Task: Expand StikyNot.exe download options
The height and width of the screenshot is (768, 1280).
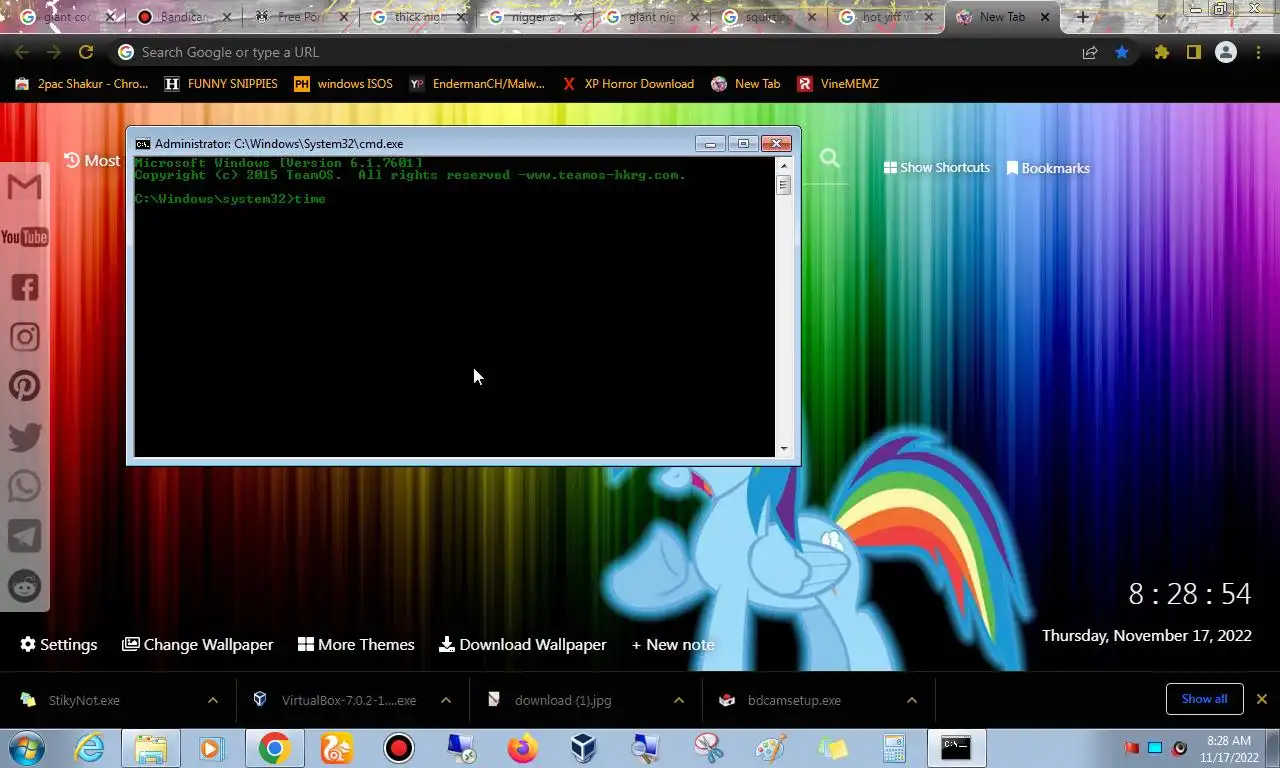Action: point(213,700)
